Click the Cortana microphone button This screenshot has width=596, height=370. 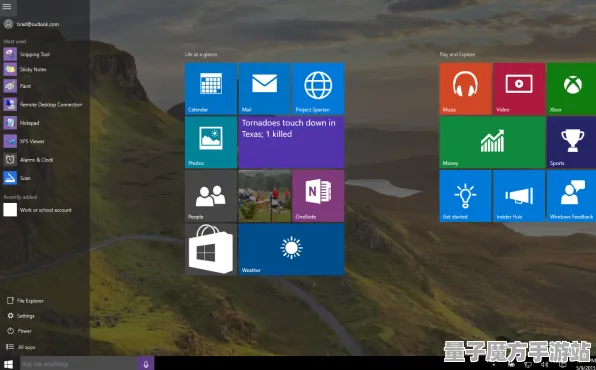(146, 364)
